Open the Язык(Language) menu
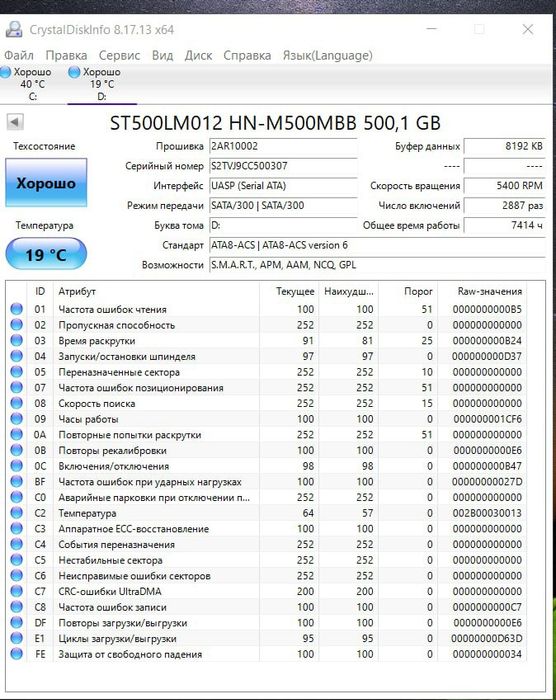 click(327, 55)
